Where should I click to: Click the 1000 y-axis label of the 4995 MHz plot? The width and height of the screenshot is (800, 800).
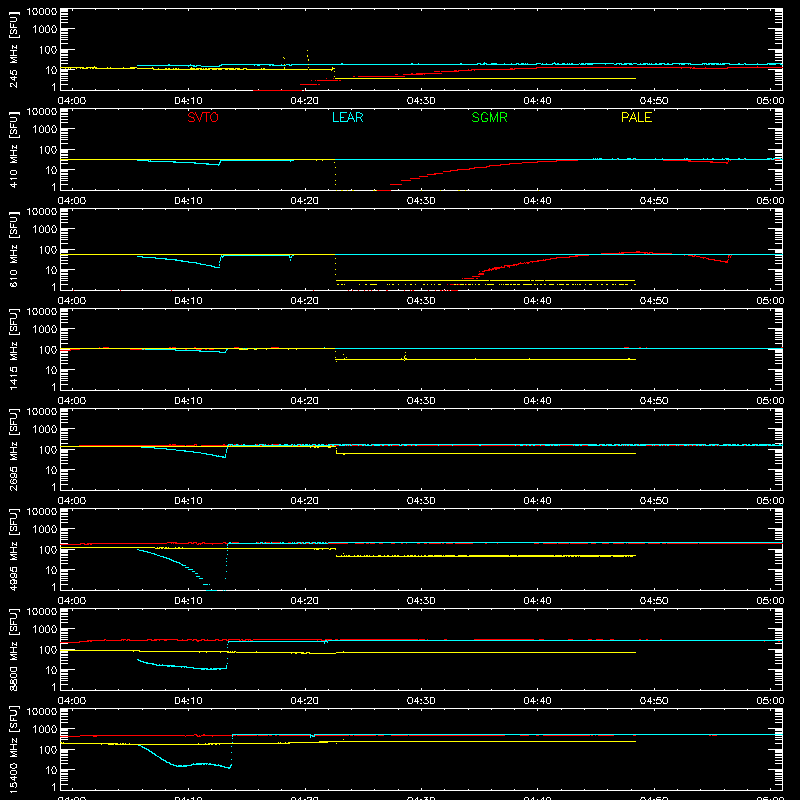[45, 529]
